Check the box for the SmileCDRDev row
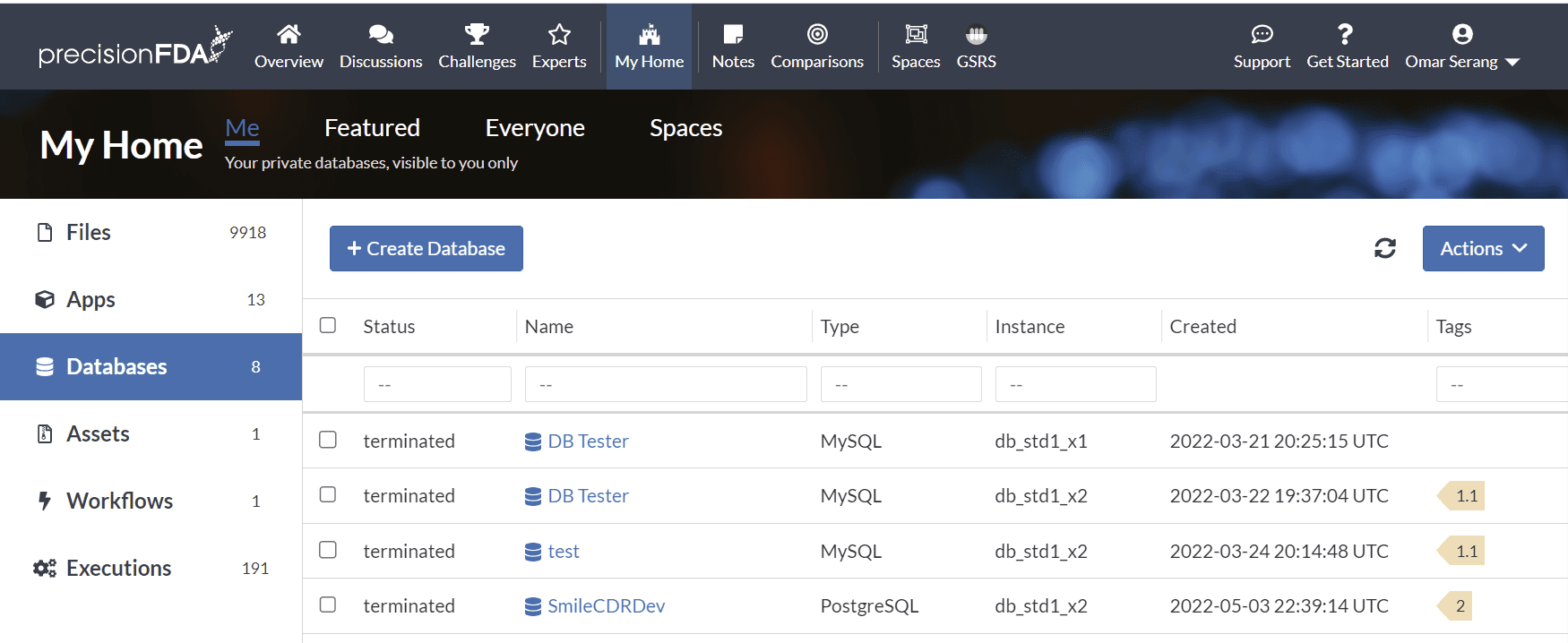Screen dimensions: 1568x643 click(x=328, y=604)
